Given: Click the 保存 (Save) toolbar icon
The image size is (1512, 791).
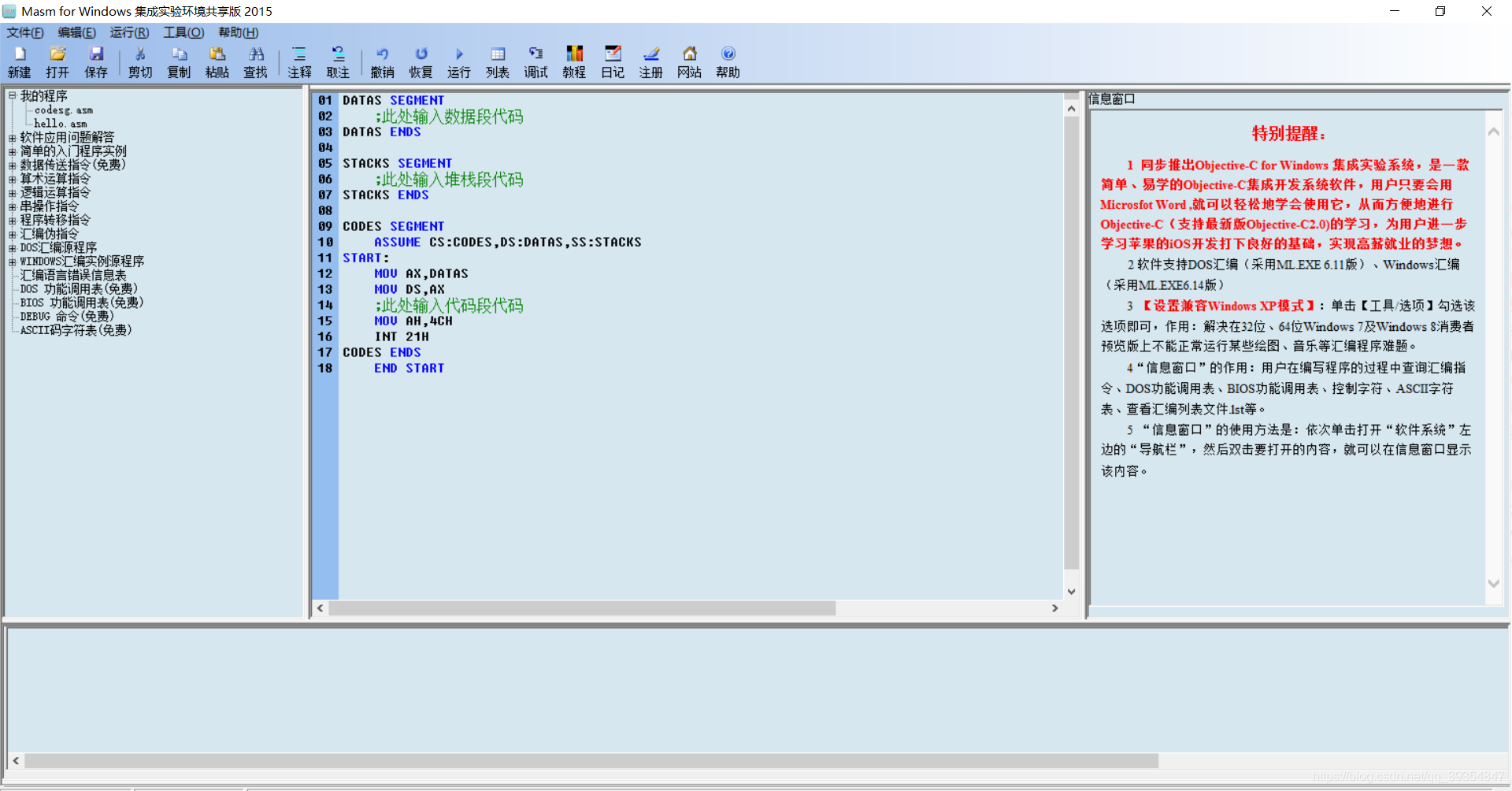Looking at the screenshot, I should tap(96, 61).
